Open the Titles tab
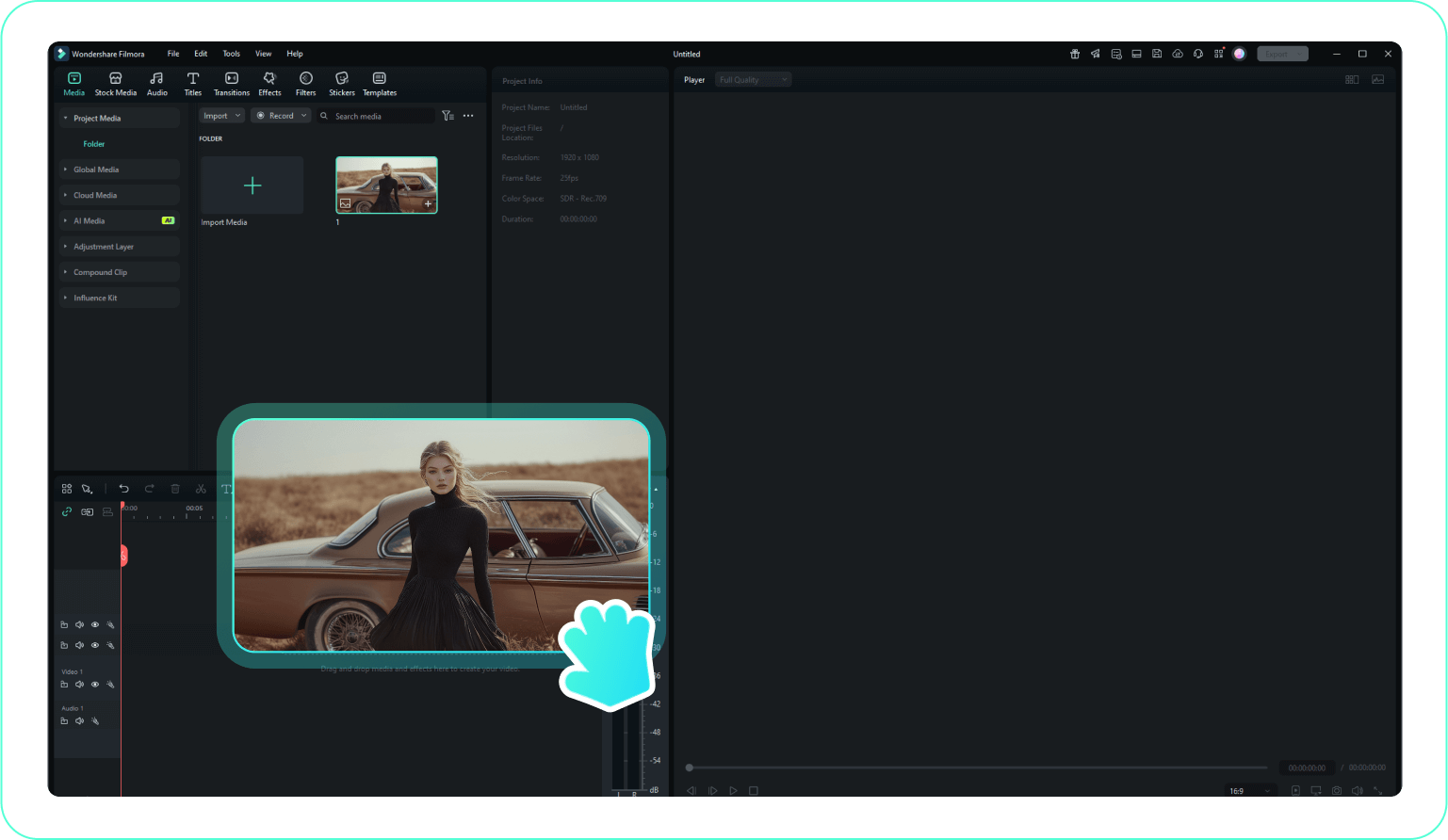Image resolution: width=1448 pixels, height=840 pixels. (193, 84)
